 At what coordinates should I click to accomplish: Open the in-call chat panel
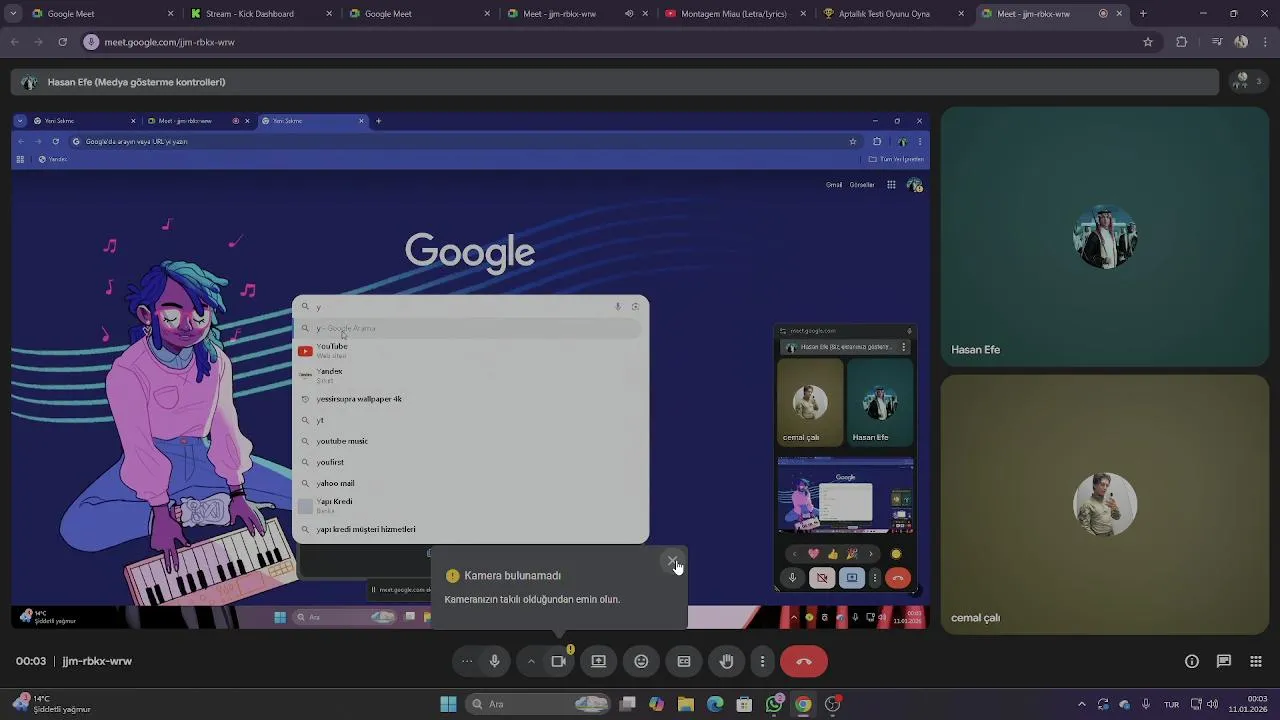[x=1224, y=661]
